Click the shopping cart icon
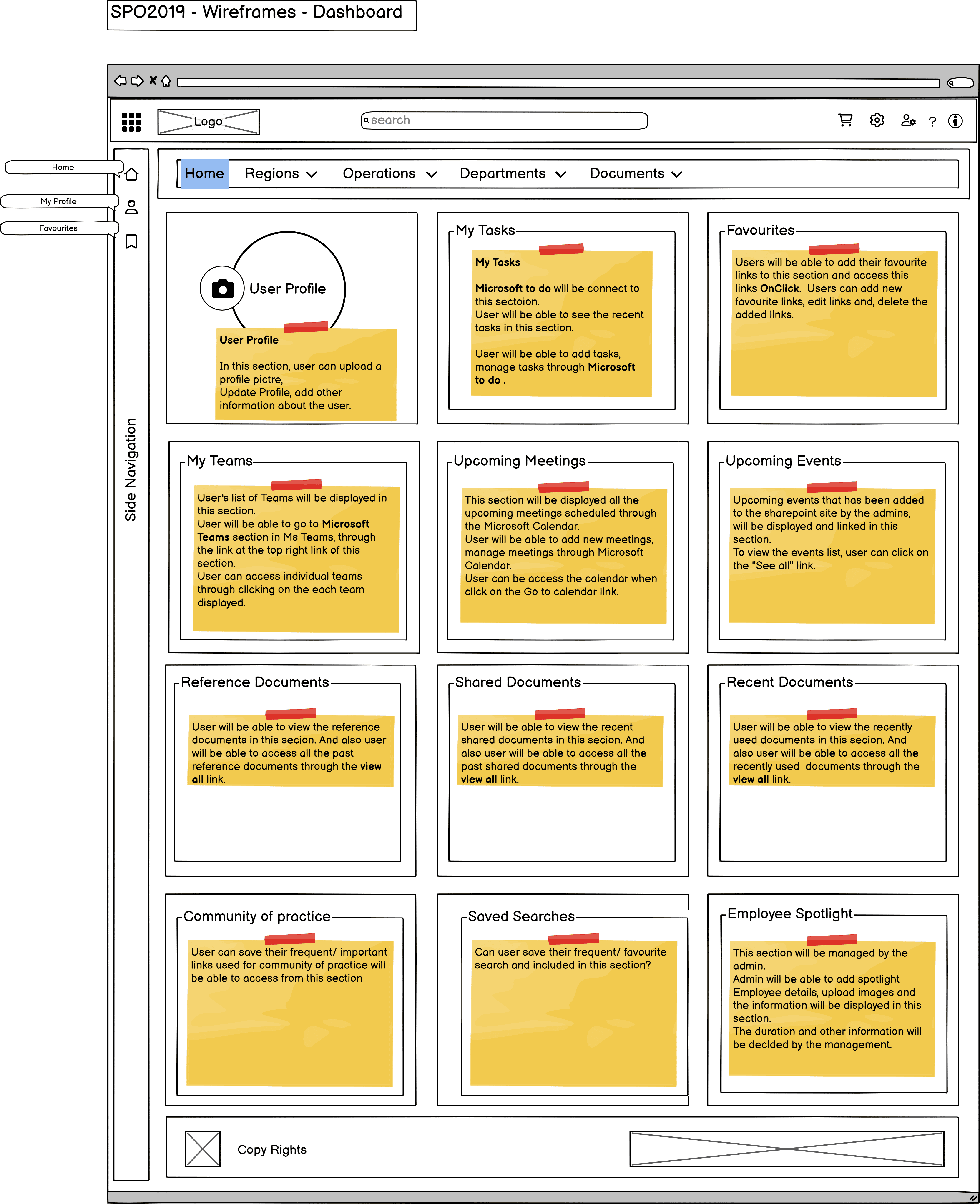Screen dimensions: 980x1204 pos(845,120)
